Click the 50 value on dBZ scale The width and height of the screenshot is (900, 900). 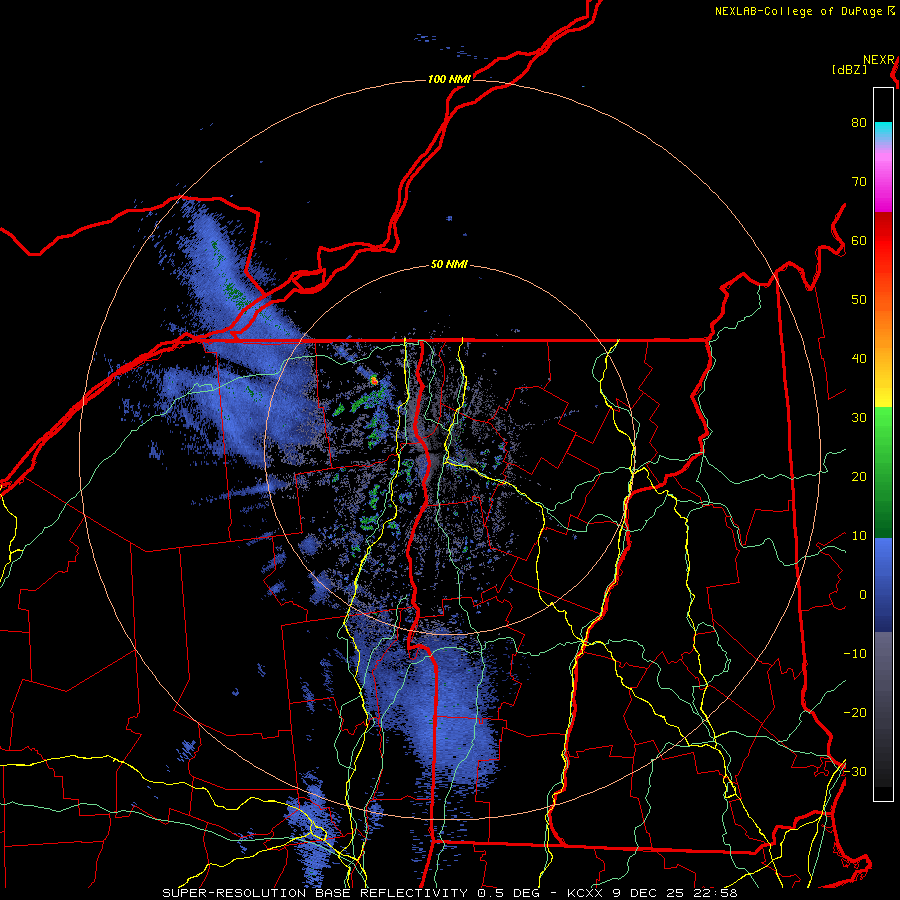click(x=859, y=300)
